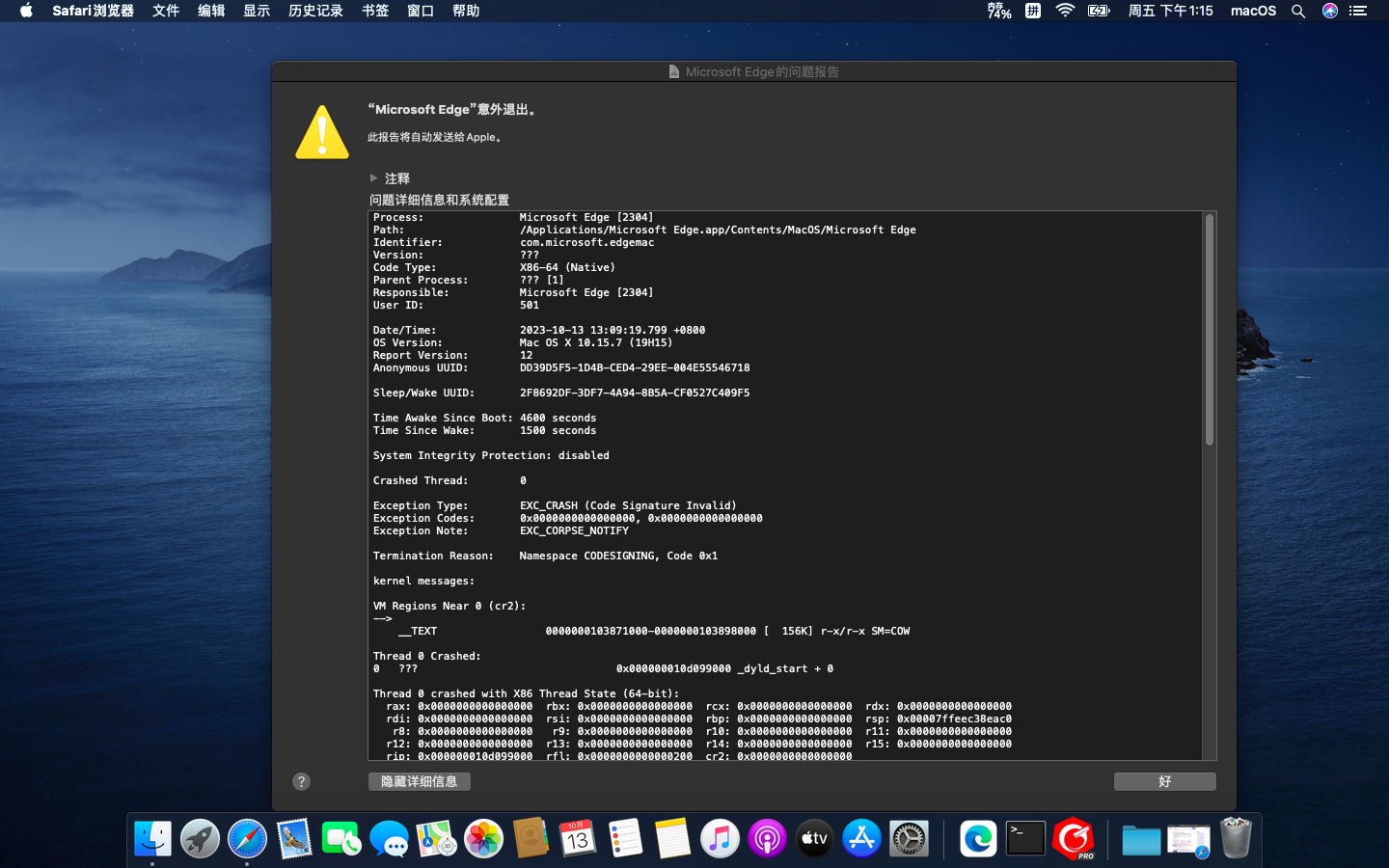
Task: Open Notification Center list icon
Action: [x=1358, y=11]
